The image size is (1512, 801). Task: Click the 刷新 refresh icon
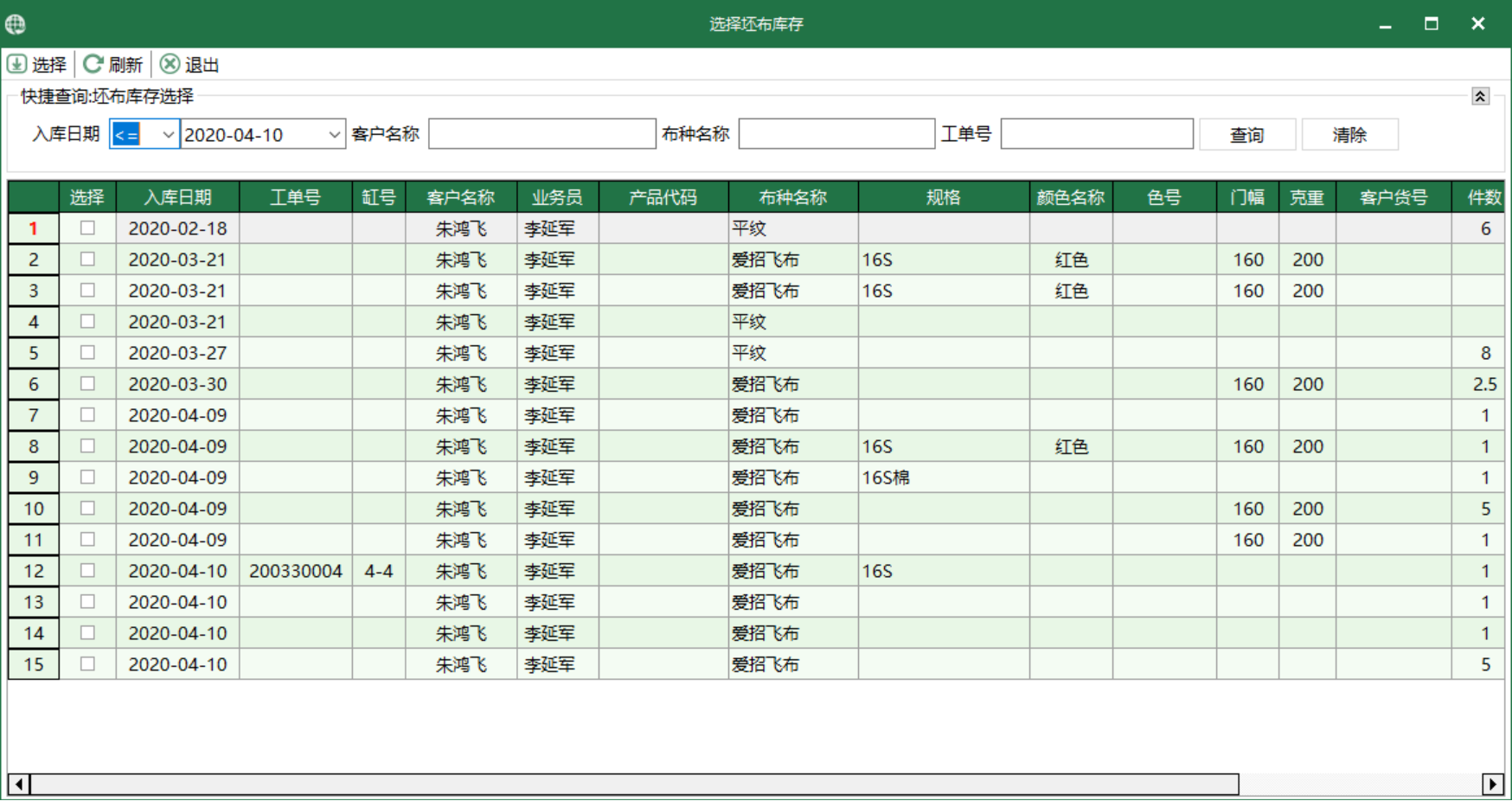click(x=93, y=64)
